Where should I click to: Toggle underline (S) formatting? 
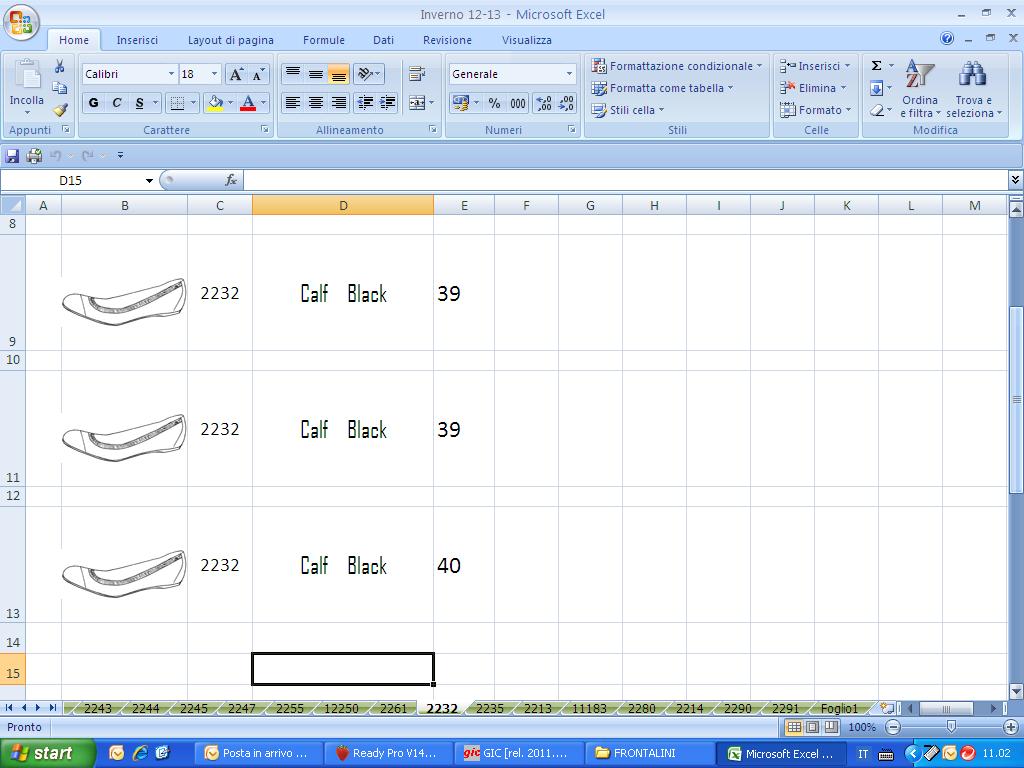pos(139,103)
